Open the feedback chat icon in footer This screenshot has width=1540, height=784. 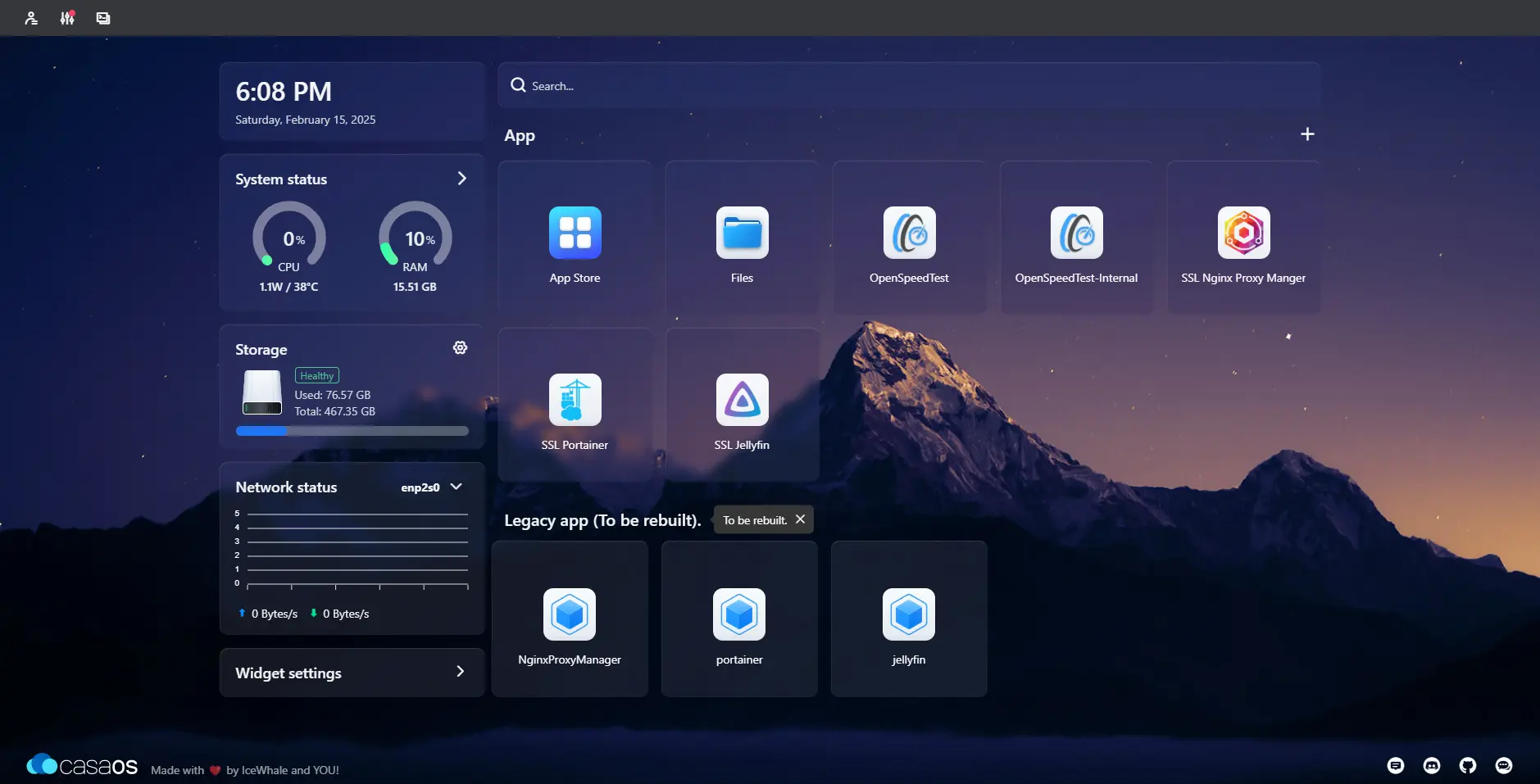1396,765
